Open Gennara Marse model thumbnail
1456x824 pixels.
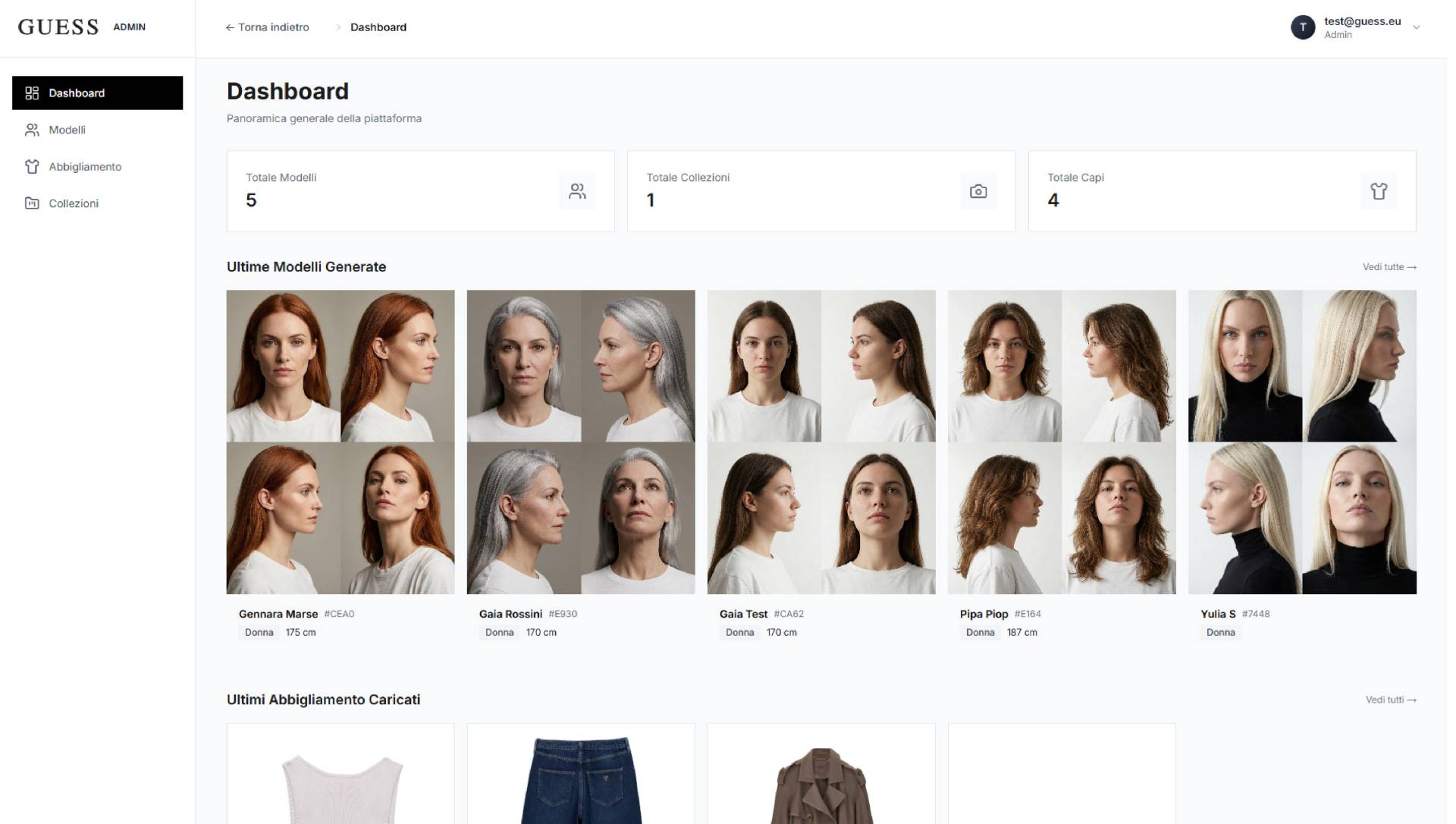[x=340, y=442]
